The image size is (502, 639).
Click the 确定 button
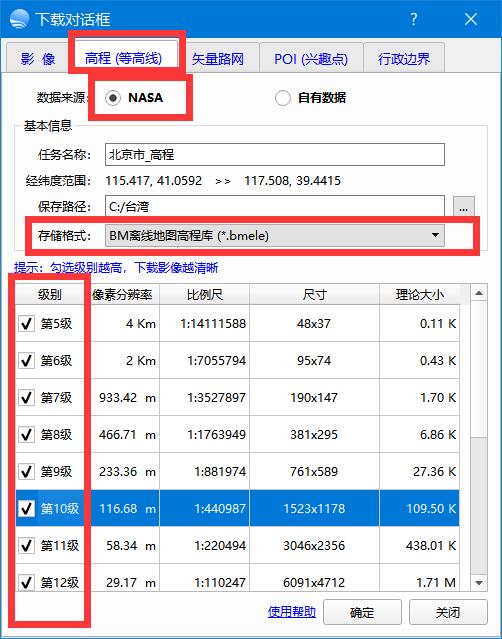coord(362,612)
